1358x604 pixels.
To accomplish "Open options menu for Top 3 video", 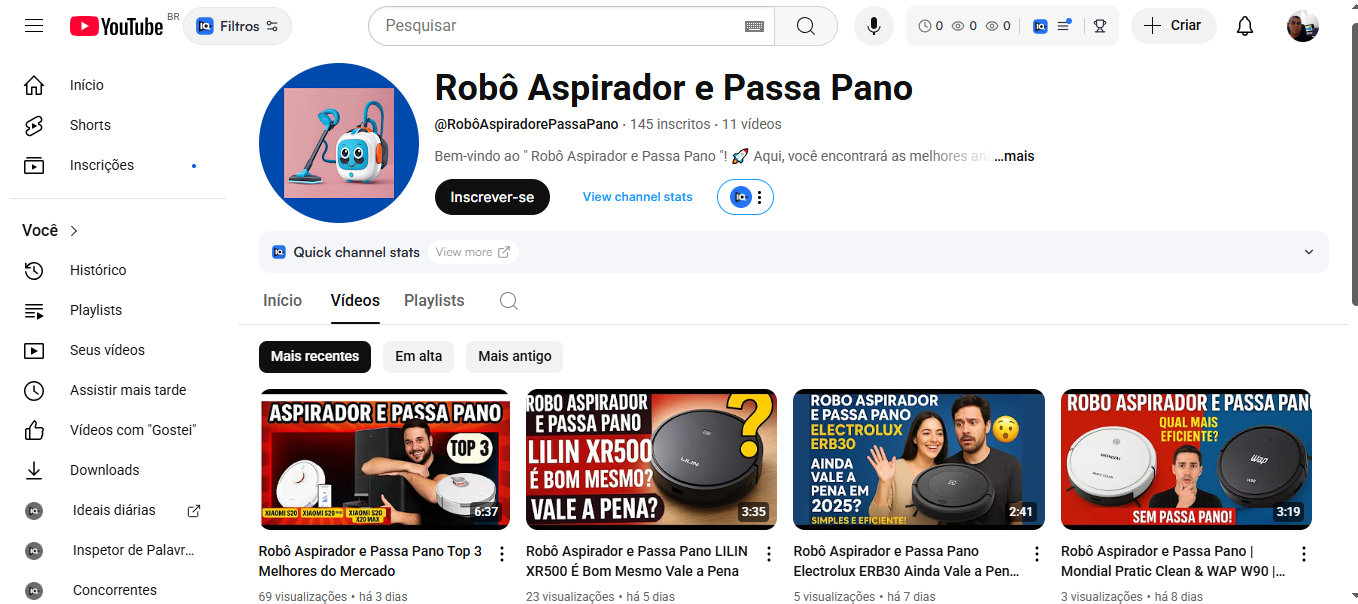I will [502, 554].
